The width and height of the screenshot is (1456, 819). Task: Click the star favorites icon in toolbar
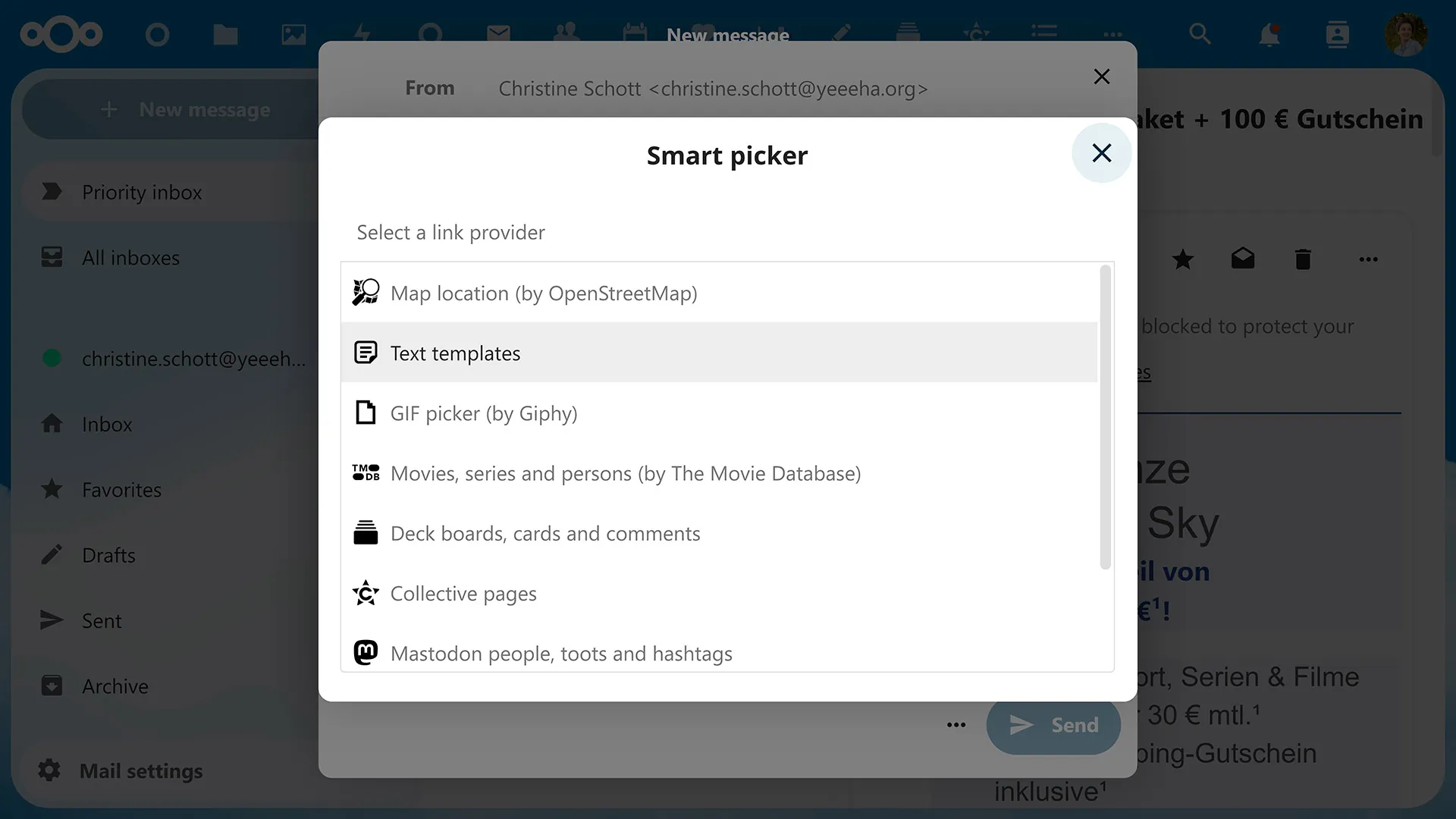pyautogui.click(x=1183, y=259)
